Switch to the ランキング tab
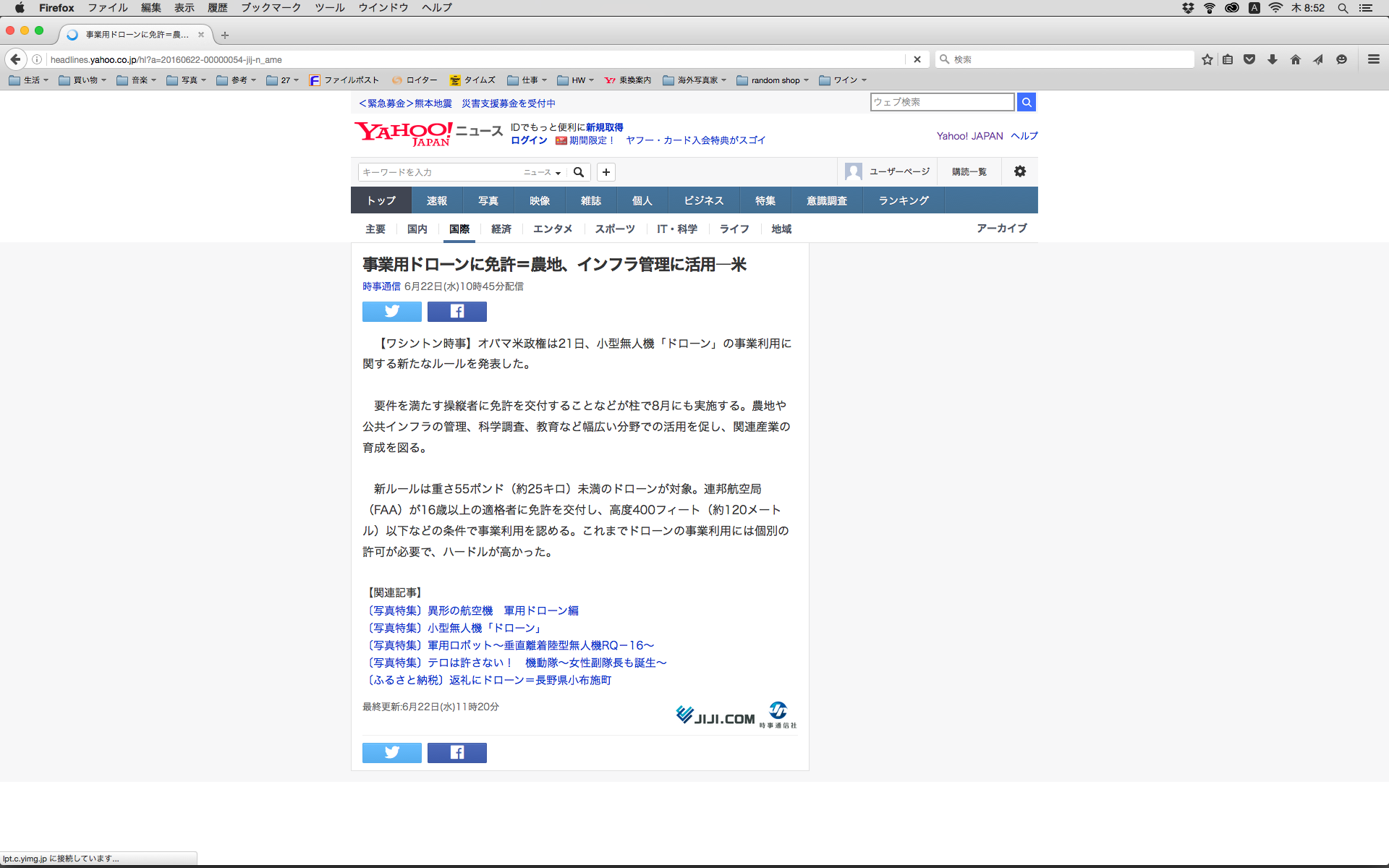Image resolution: width=1389 pixels, height=868 pixels. pos(903,200)
